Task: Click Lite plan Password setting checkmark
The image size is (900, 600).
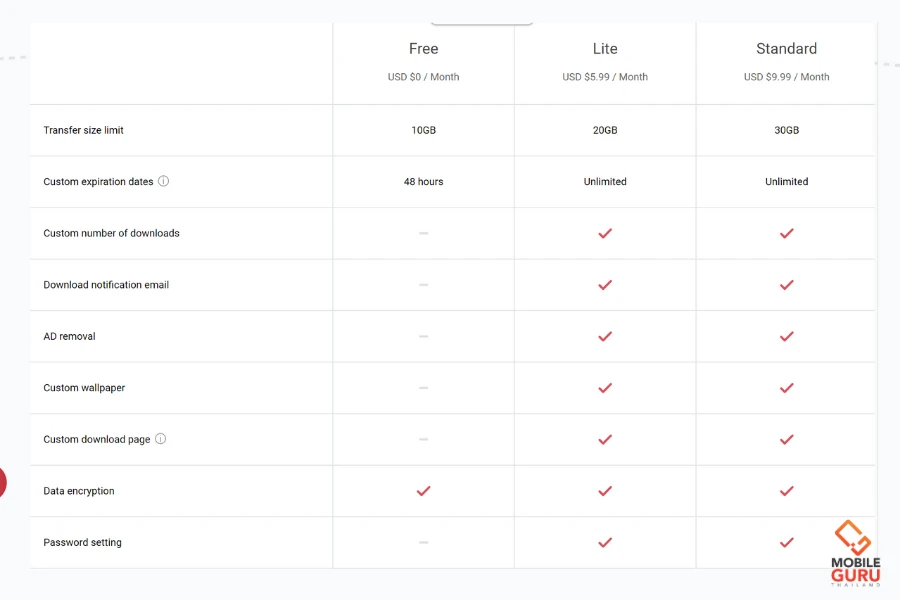Action: (x=605, y=542)
